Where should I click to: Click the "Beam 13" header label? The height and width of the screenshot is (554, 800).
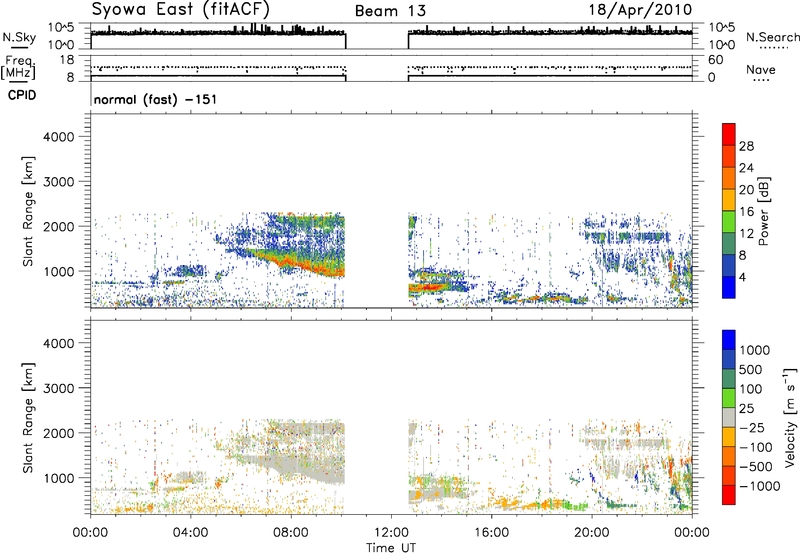click(390, 11)
